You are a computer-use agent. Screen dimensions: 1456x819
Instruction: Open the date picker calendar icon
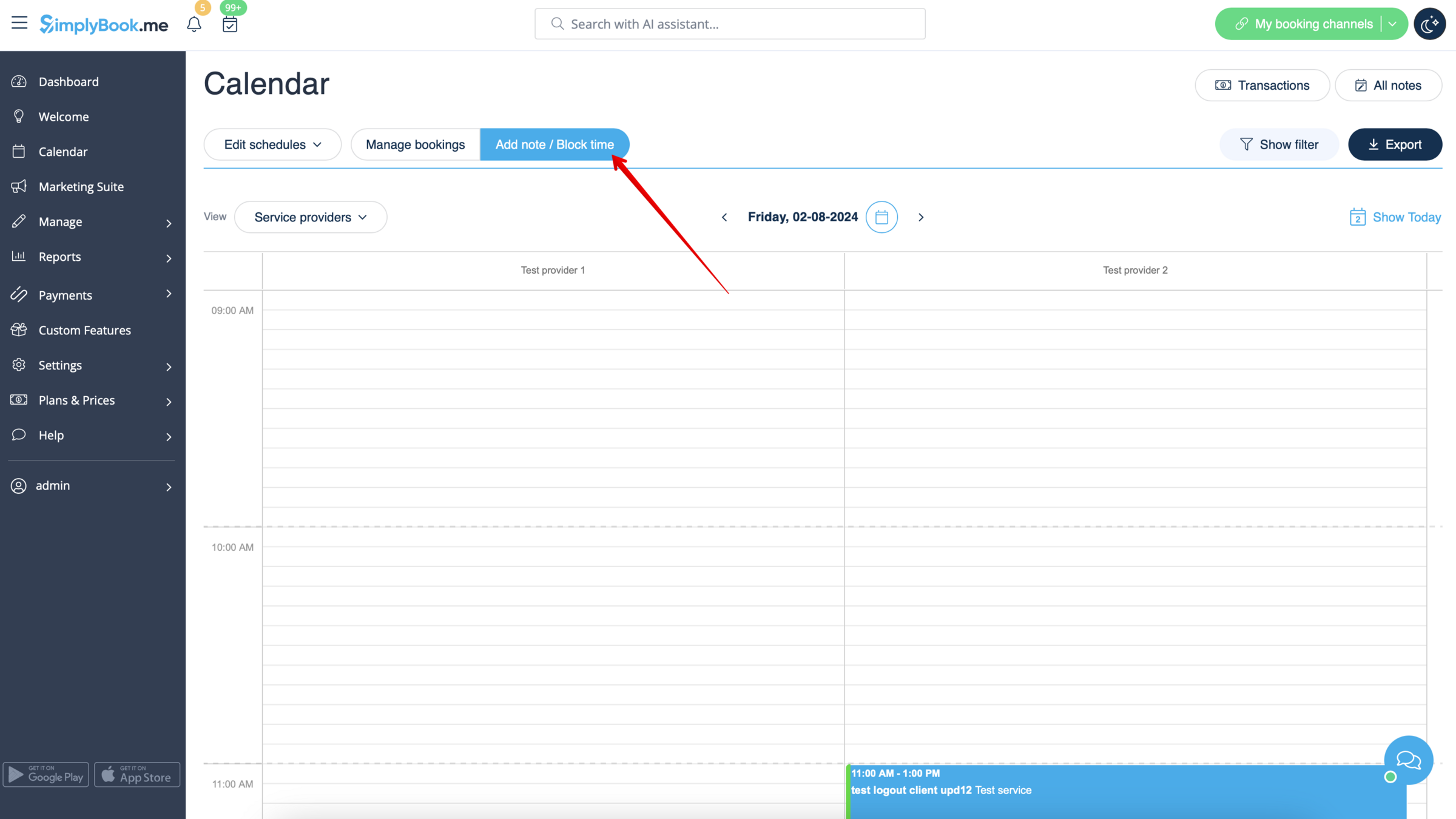[881, 217]
